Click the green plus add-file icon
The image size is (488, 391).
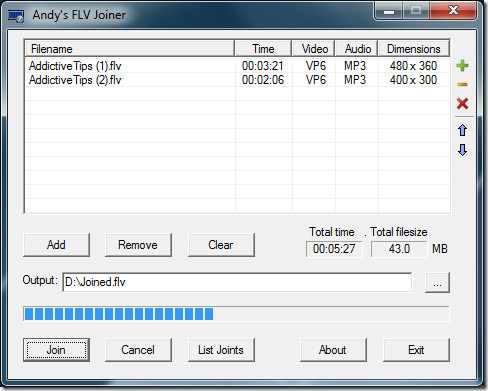pyautogui.click(x=462, y=66)
